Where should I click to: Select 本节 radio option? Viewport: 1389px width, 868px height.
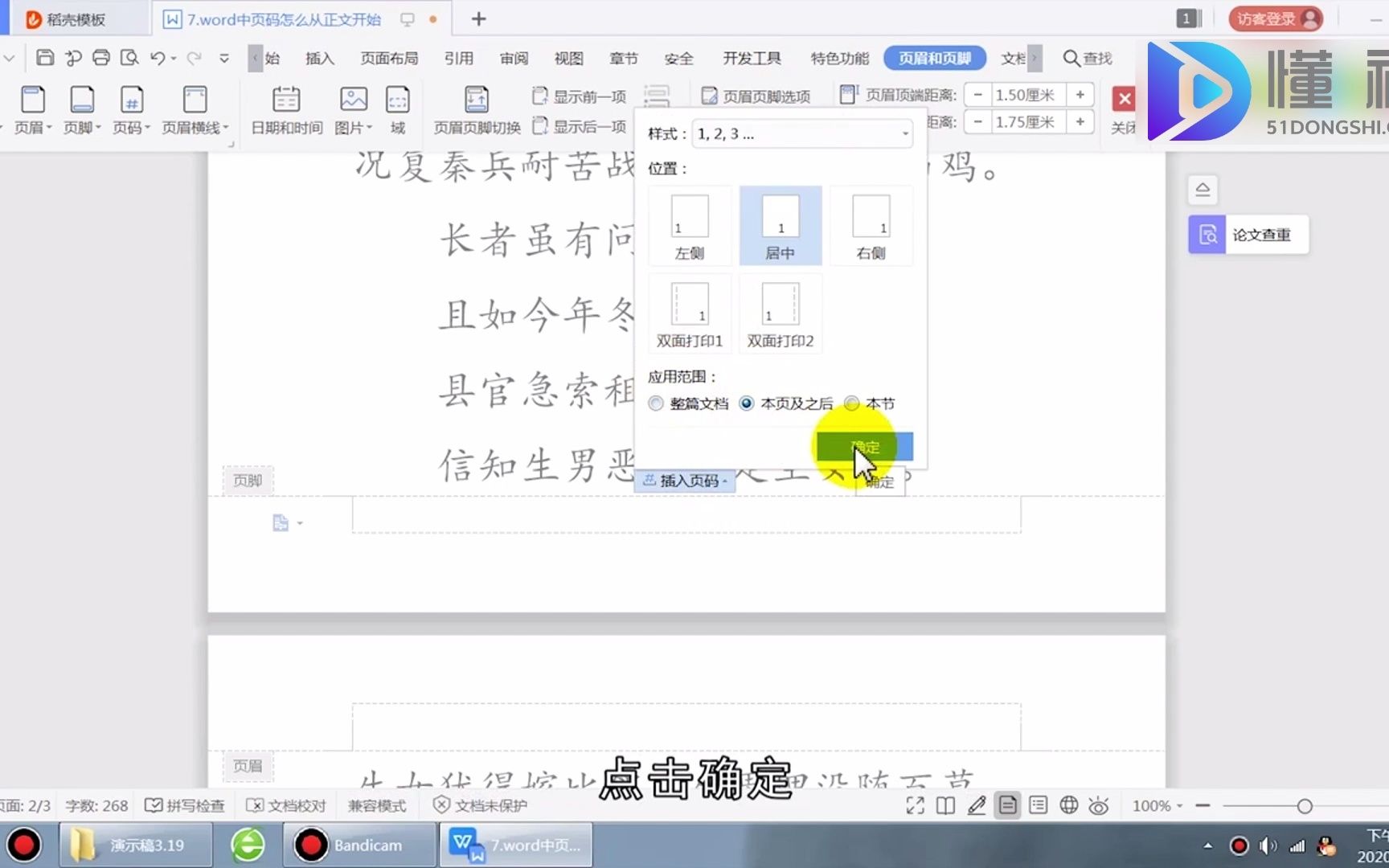(x=851, y=403)
